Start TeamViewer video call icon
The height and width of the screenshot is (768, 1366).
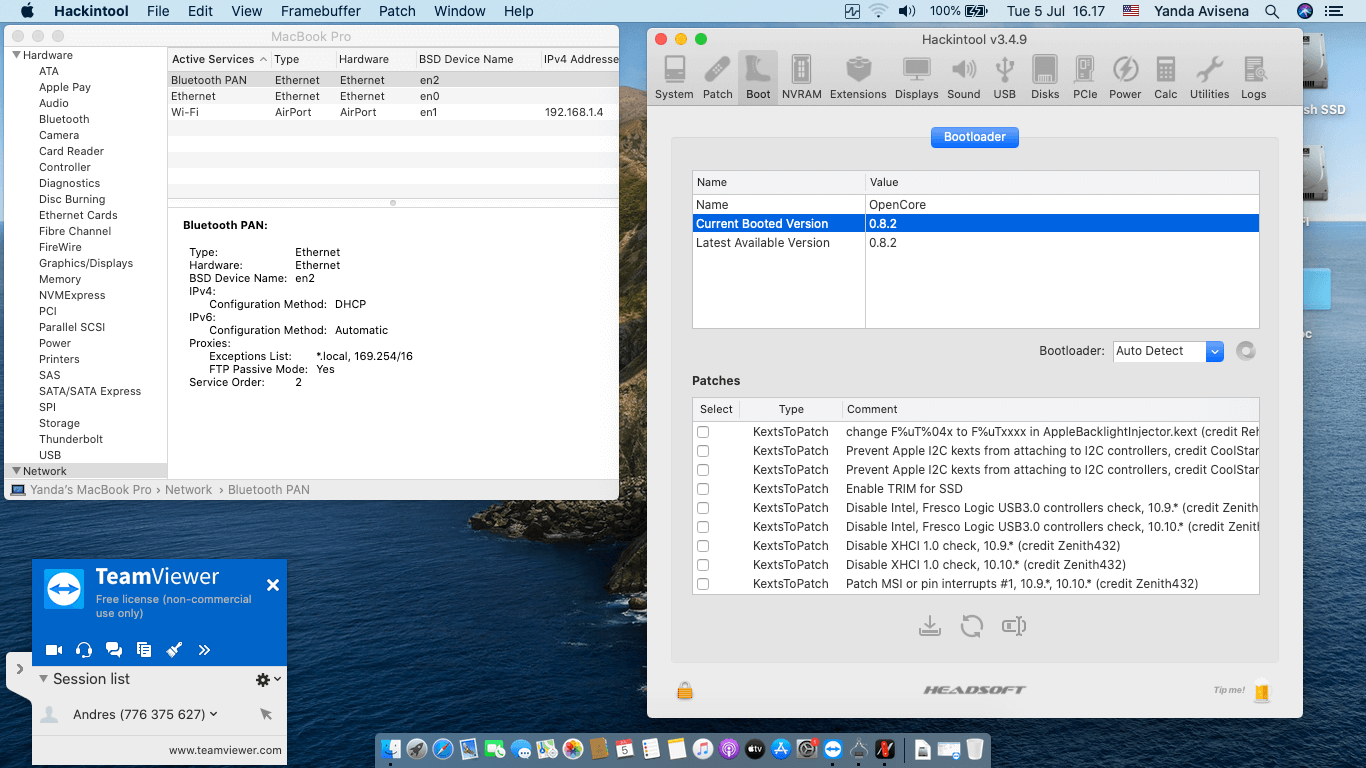point(54,650)
